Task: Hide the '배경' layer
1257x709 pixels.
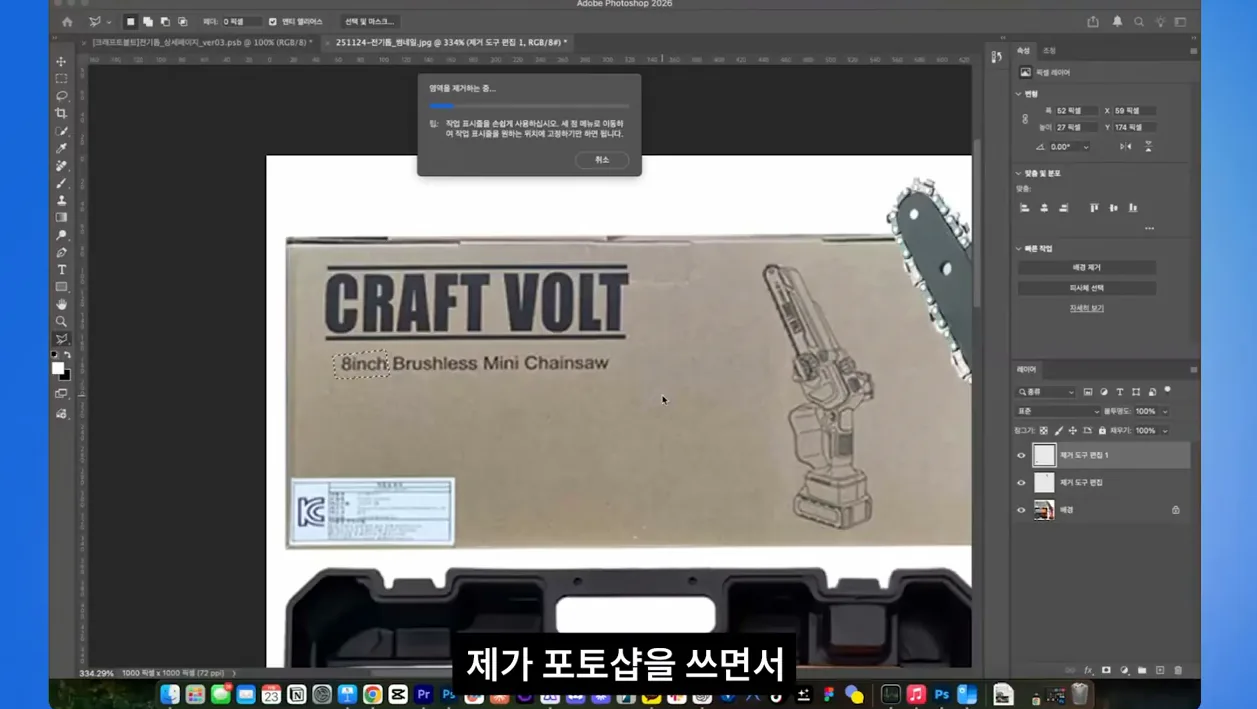Action: point(1021,510)
